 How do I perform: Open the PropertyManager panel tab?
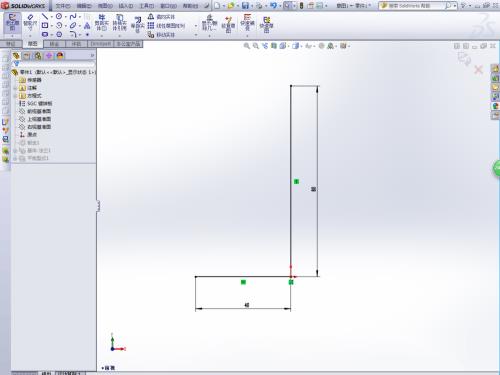[27, 56]
